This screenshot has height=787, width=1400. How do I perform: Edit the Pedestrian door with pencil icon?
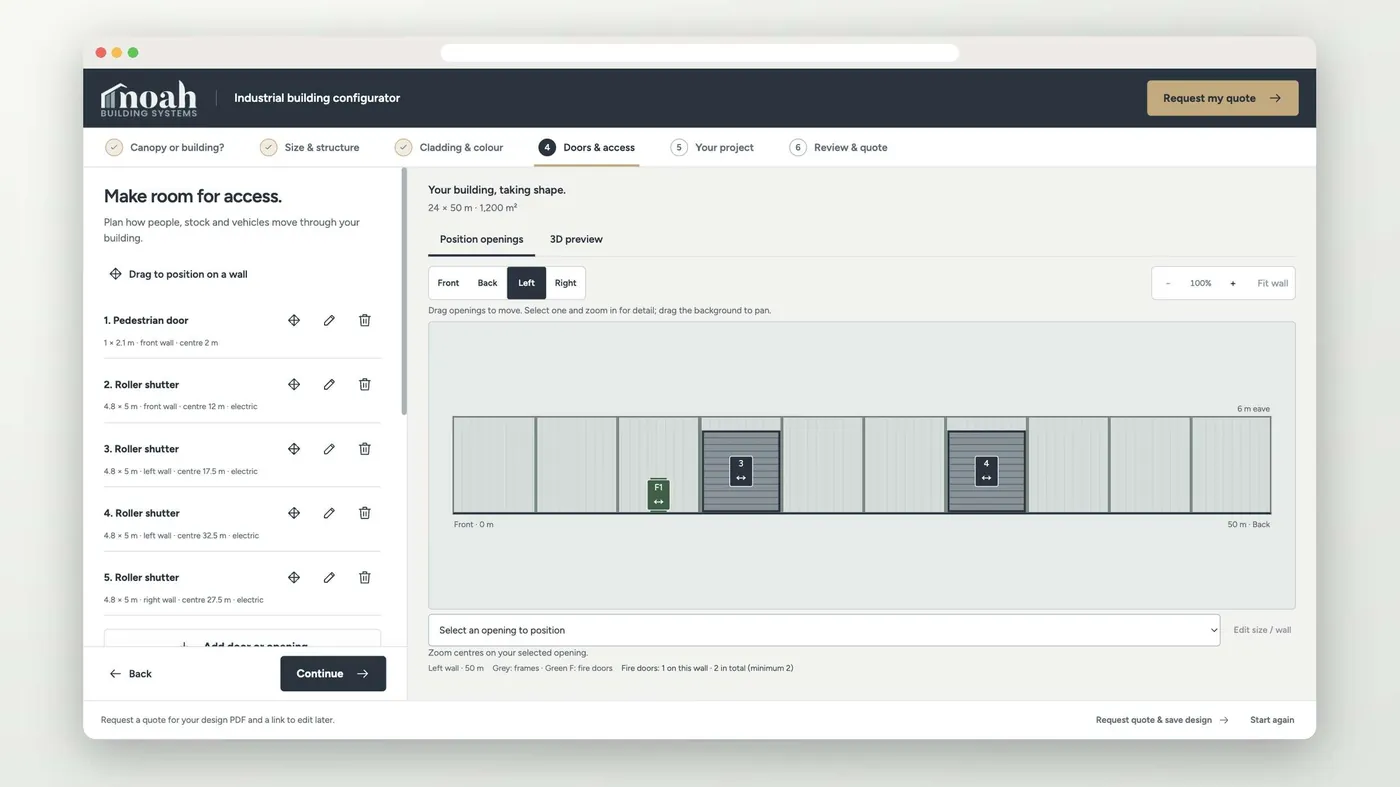tap(329, 320)
